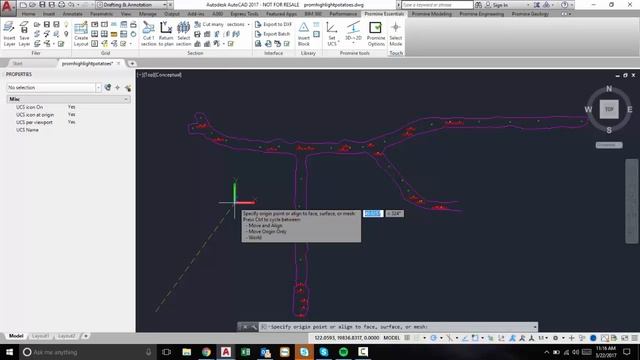
Task: Switch to the Home ribbon tab
Action: pyautogui.click(x=28, y=14)
